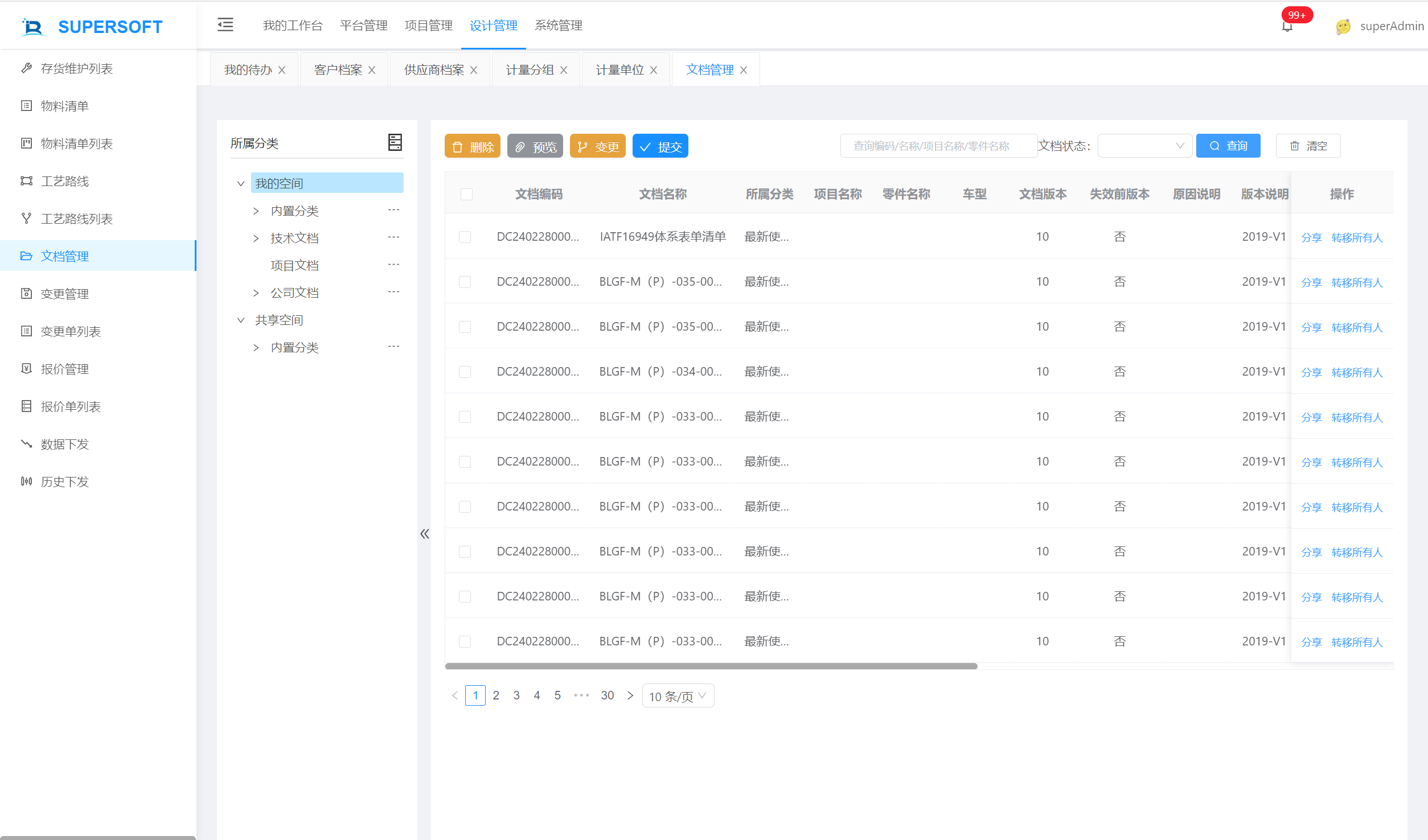Open more options for 技术文档 category

pos(394,237)
